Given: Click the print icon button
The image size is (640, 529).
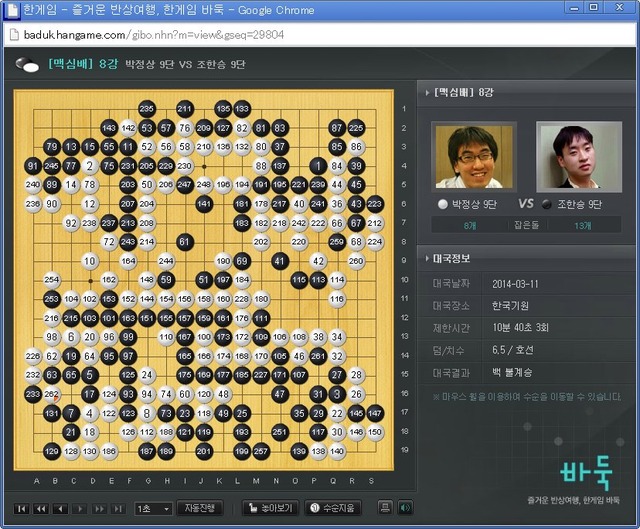Looking at the screenshot, I should pyautogui.click(x=384, y=508).
